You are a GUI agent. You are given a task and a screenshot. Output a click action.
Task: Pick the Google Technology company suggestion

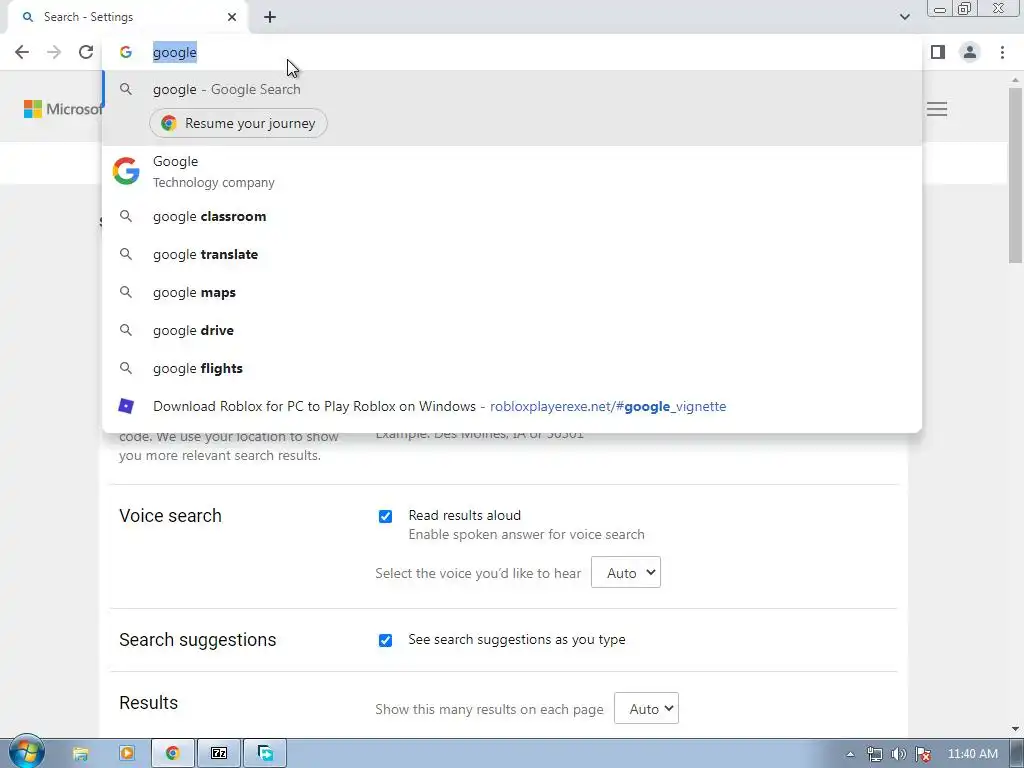click(x=512, y=172)
